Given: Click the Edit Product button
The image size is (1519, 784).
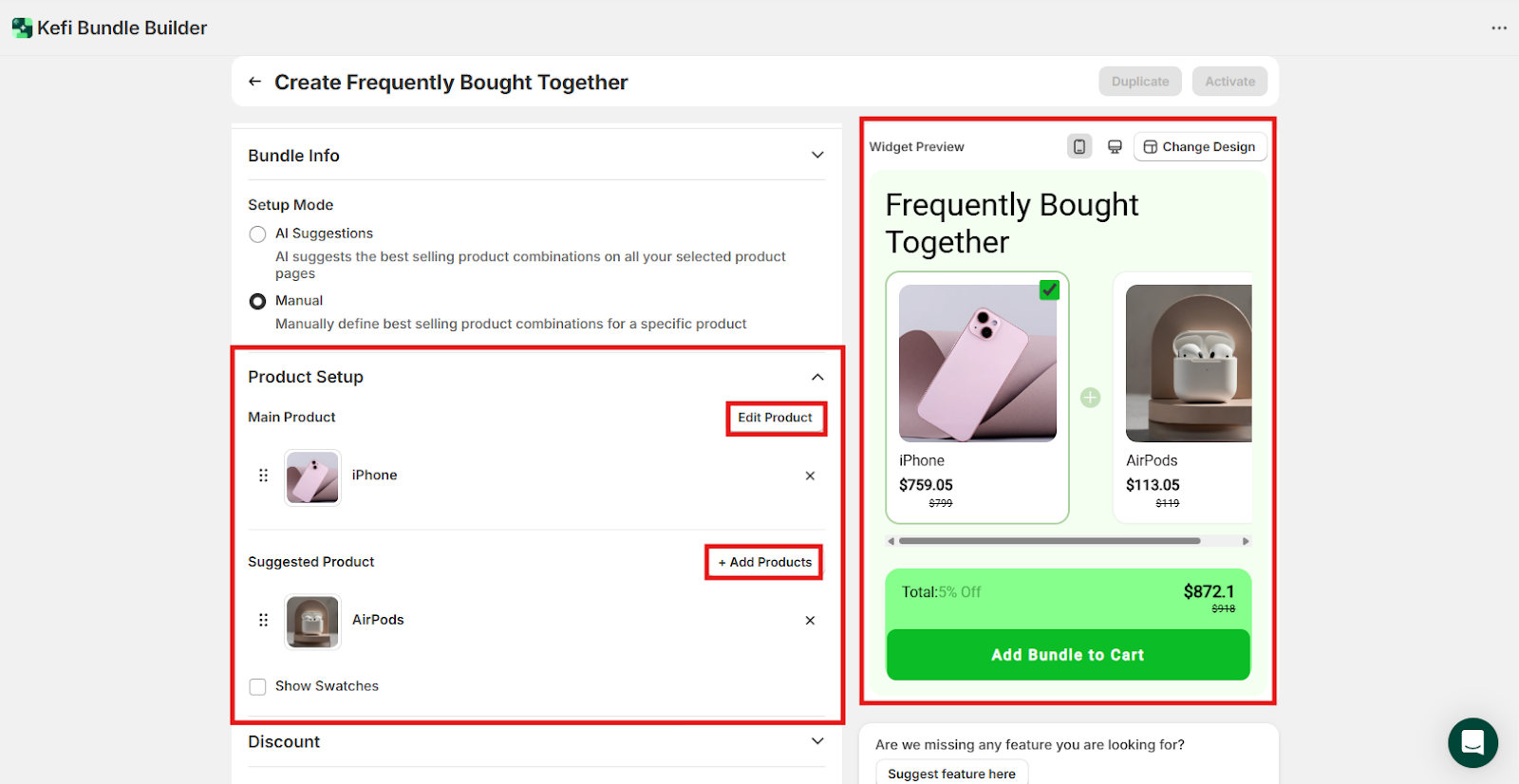Looking at the screenshot, I should (x=775, y=418).
